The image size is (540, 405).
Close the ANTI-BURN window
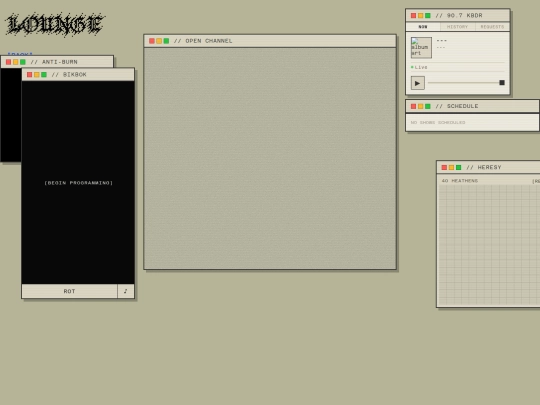8,62
